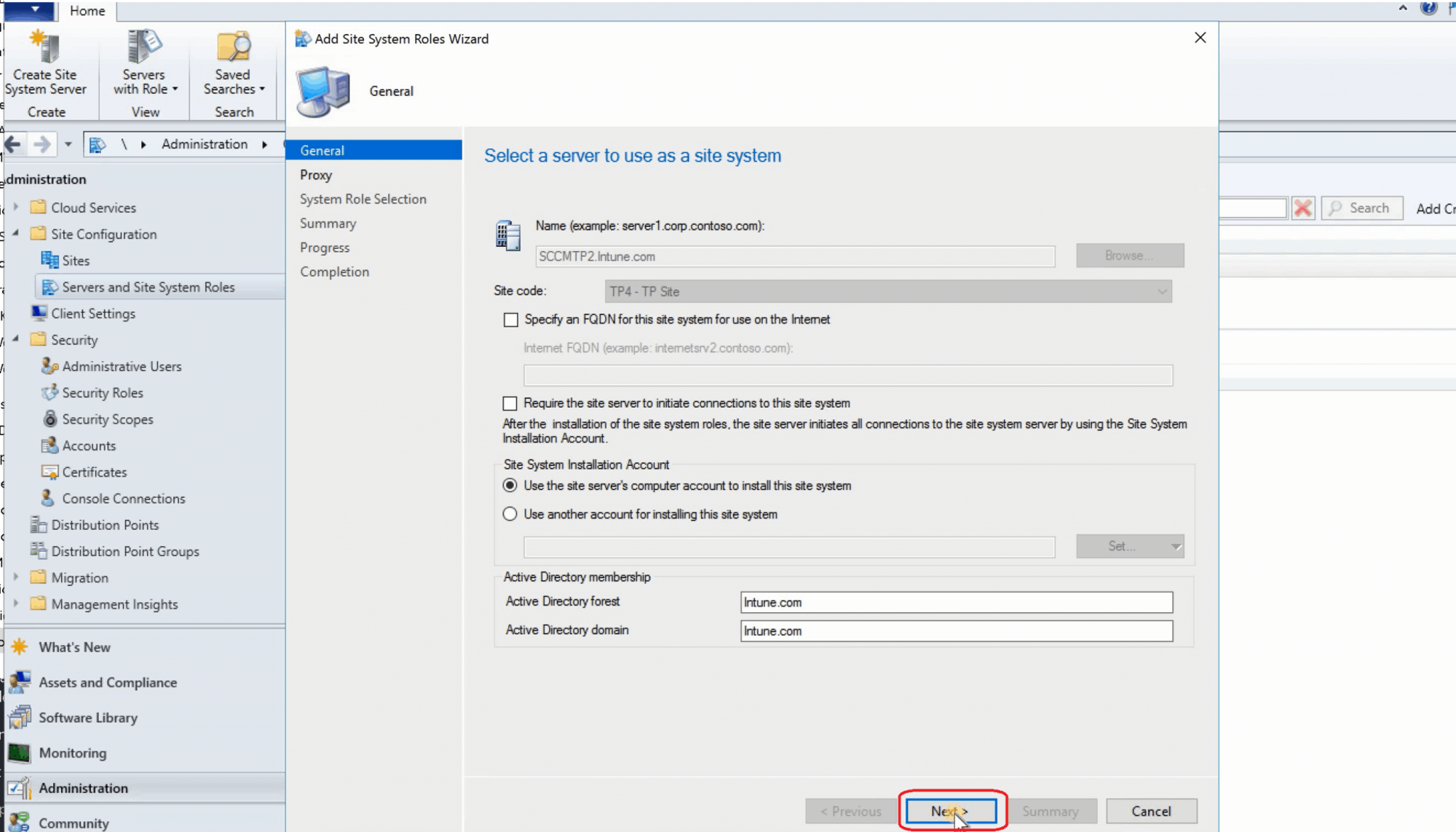This screenshot has height=832, width=1456.
Task: Open Client Settings in the sidebar
Action: [94, 313]
